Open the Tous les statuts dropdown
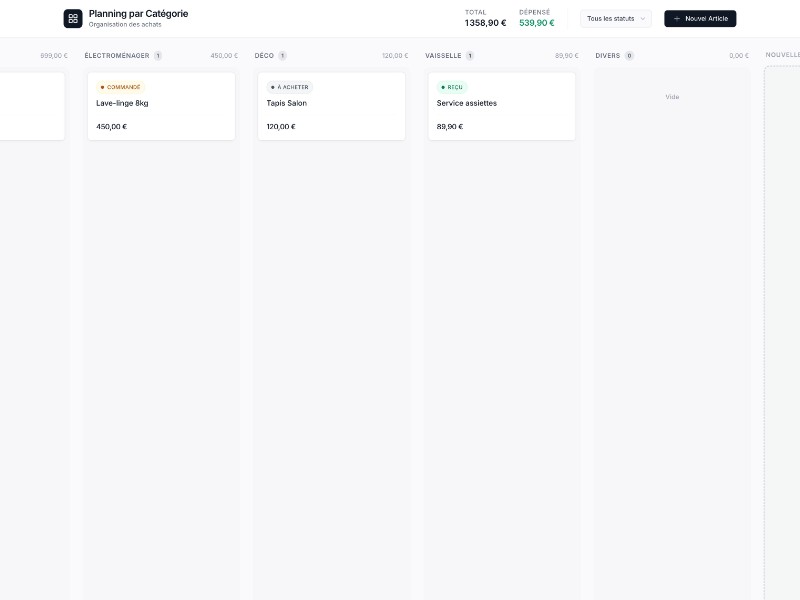Viewport: 800px width, 600px height. click(x=615, y=18)
